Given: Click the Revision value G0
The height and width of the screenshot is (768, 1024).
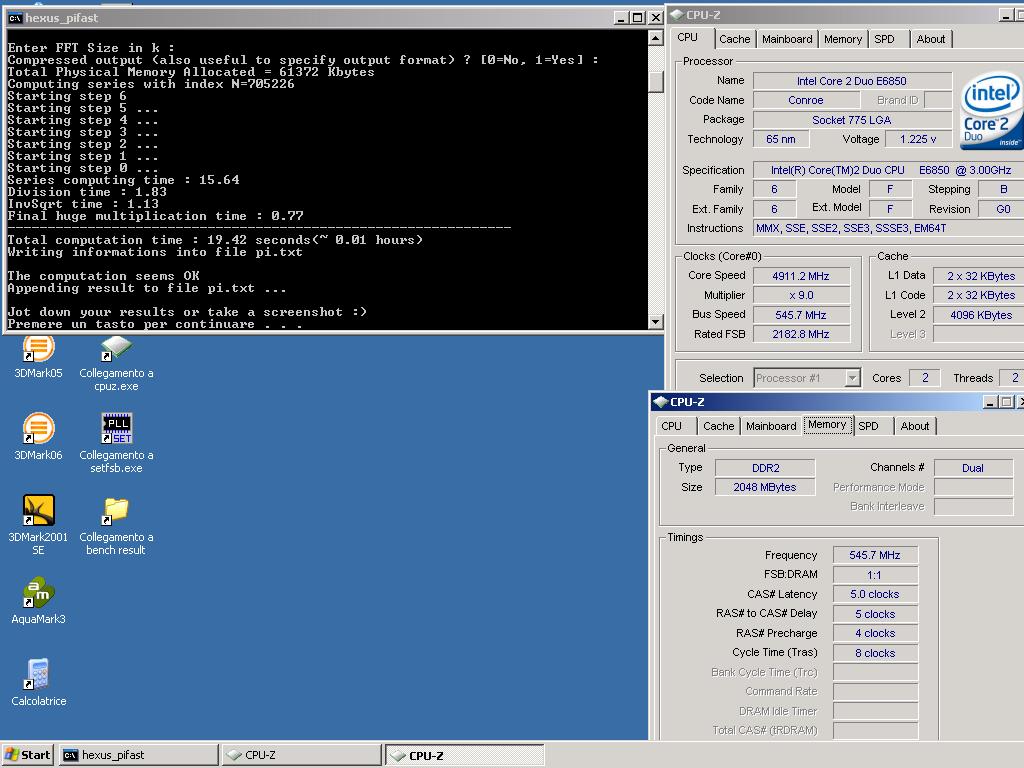Looking at the screenshot, I should click(1003, 209).
